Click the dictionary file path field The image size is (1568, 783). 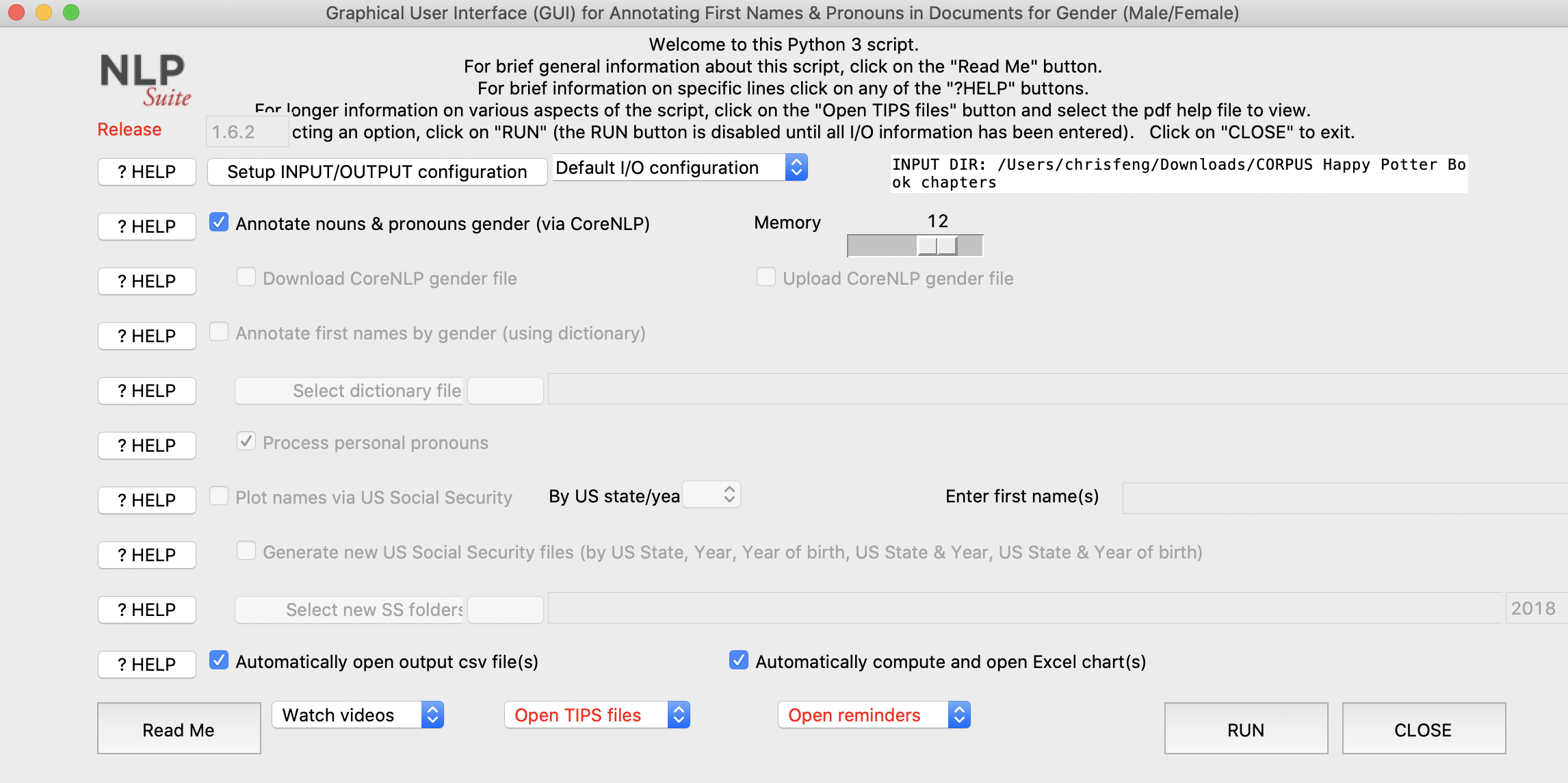point(1058,389)
